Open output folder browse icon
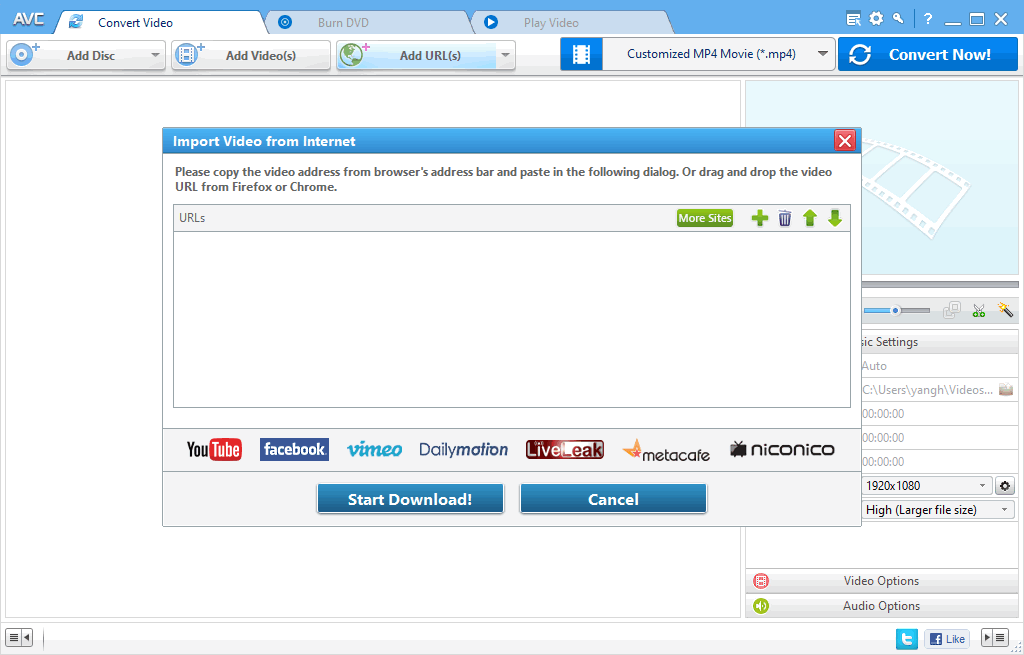The width and height of the screenshot is (1024, 655). [1006, 390]
